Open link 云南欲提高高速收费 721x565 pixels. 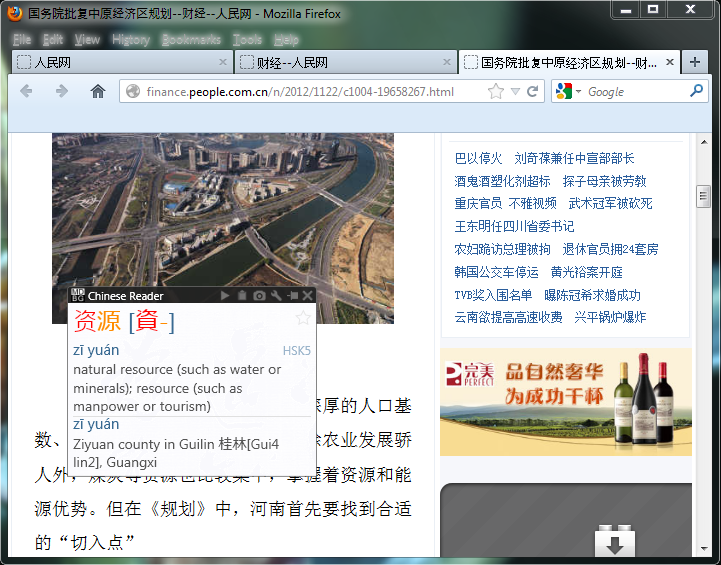(508, 317)
